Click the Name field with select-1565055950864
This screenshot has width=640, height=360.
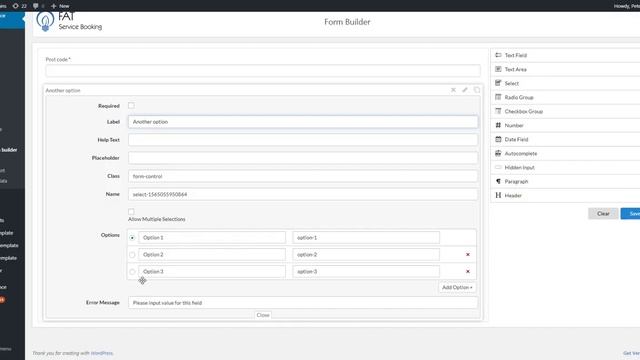tap(303, 194)
